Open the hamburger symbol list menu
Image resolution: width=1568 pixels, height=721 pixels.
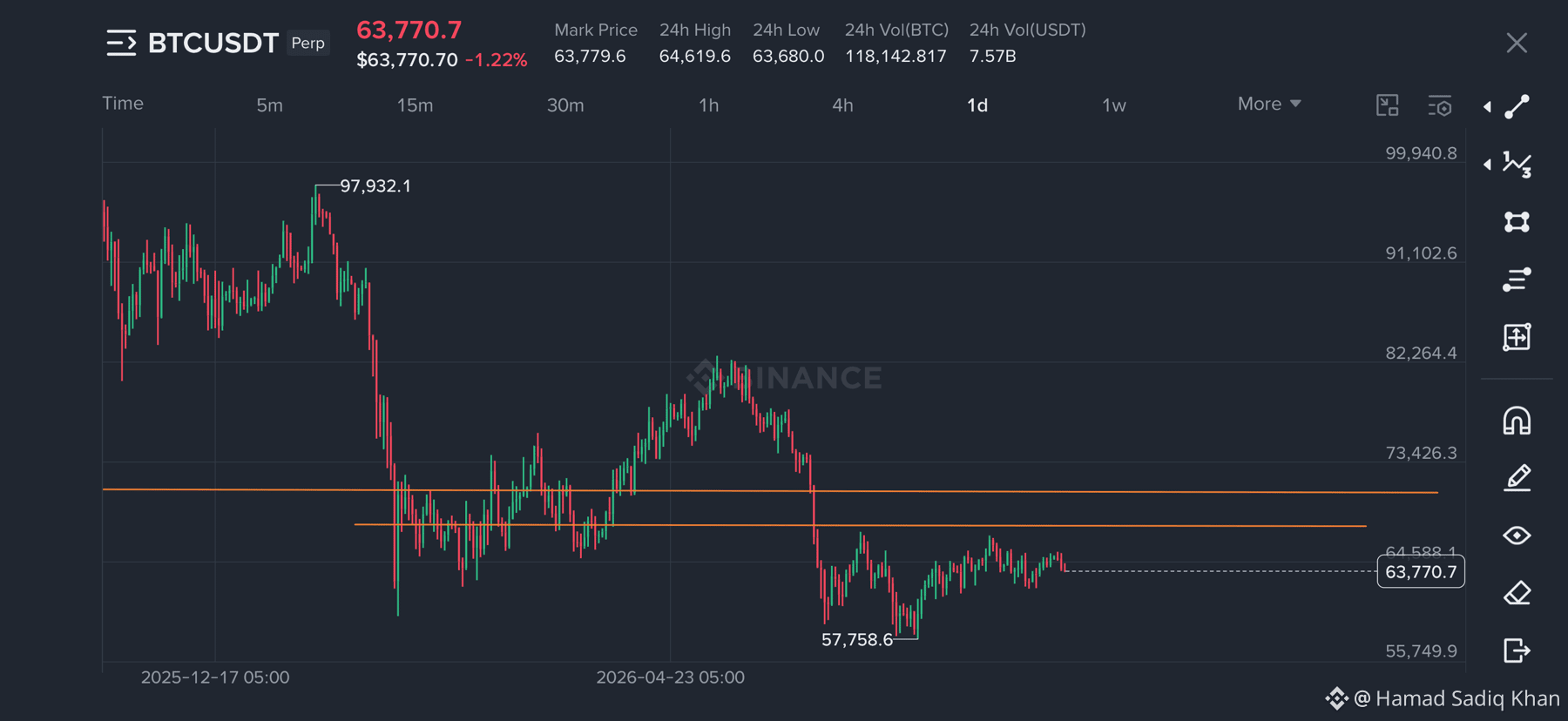point(121,43)
